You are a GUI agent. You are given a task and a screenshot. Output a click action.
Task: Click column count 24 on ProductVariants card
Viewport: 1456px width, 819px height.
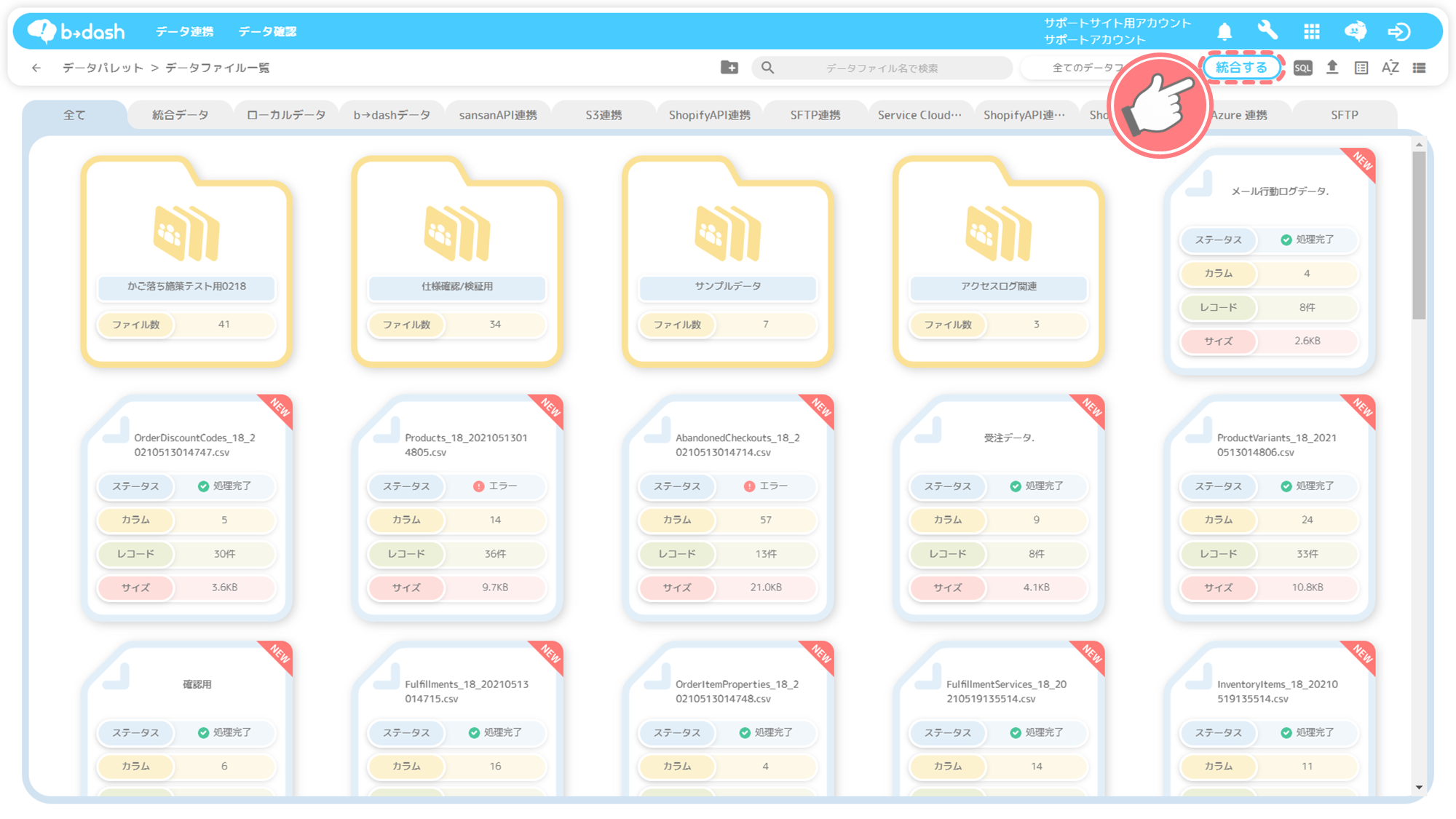[x=1307, y=520]
